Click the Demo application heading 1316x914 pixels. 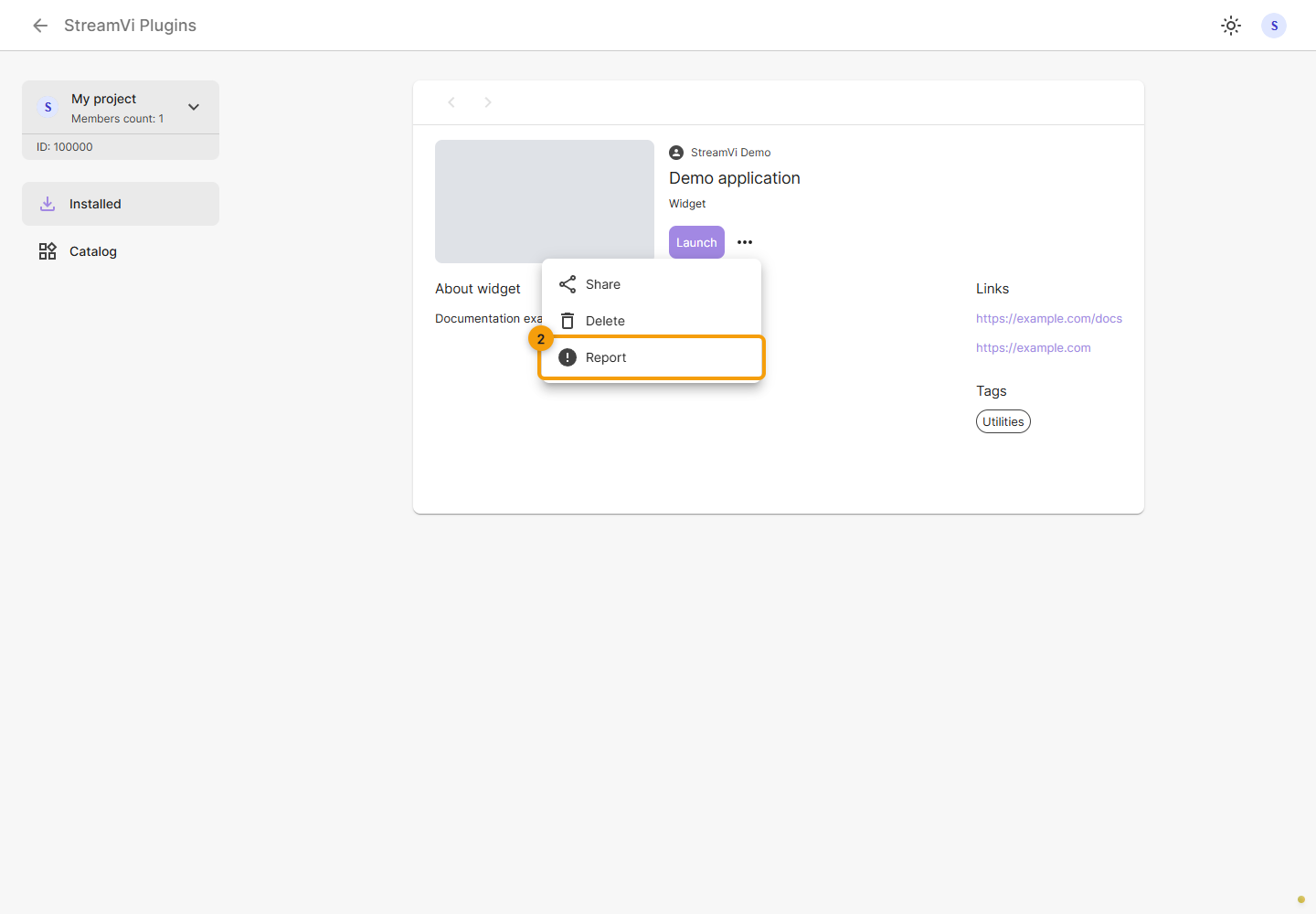735,178
